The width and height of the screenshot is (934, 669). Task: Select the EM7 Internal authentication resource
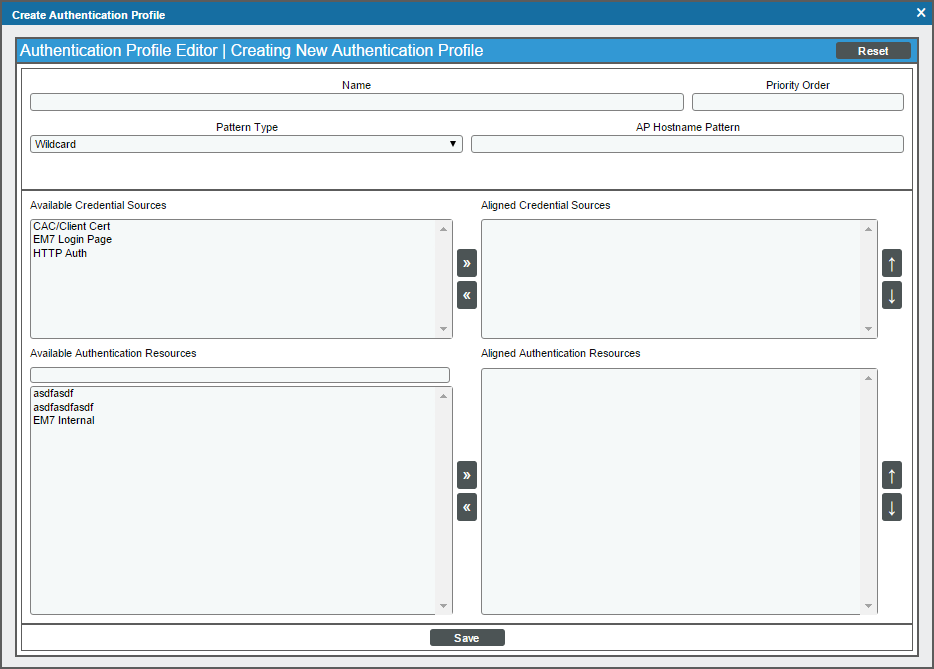click(64, 420)
